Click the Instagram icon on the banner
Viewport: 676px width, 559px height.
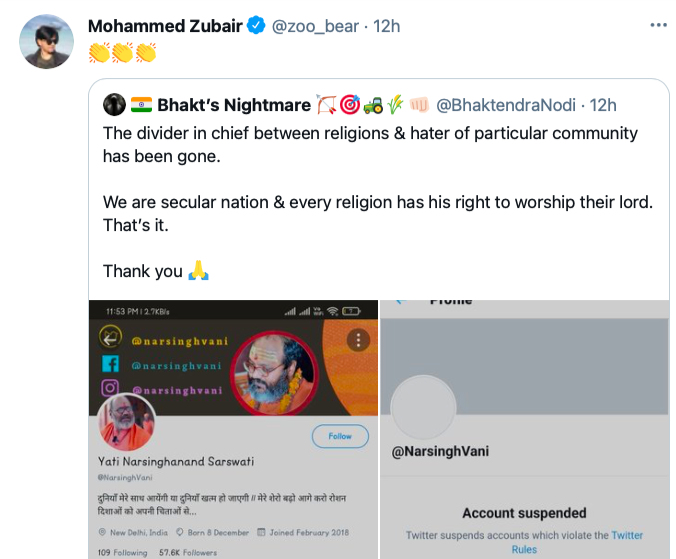click(x=111, y=389)
